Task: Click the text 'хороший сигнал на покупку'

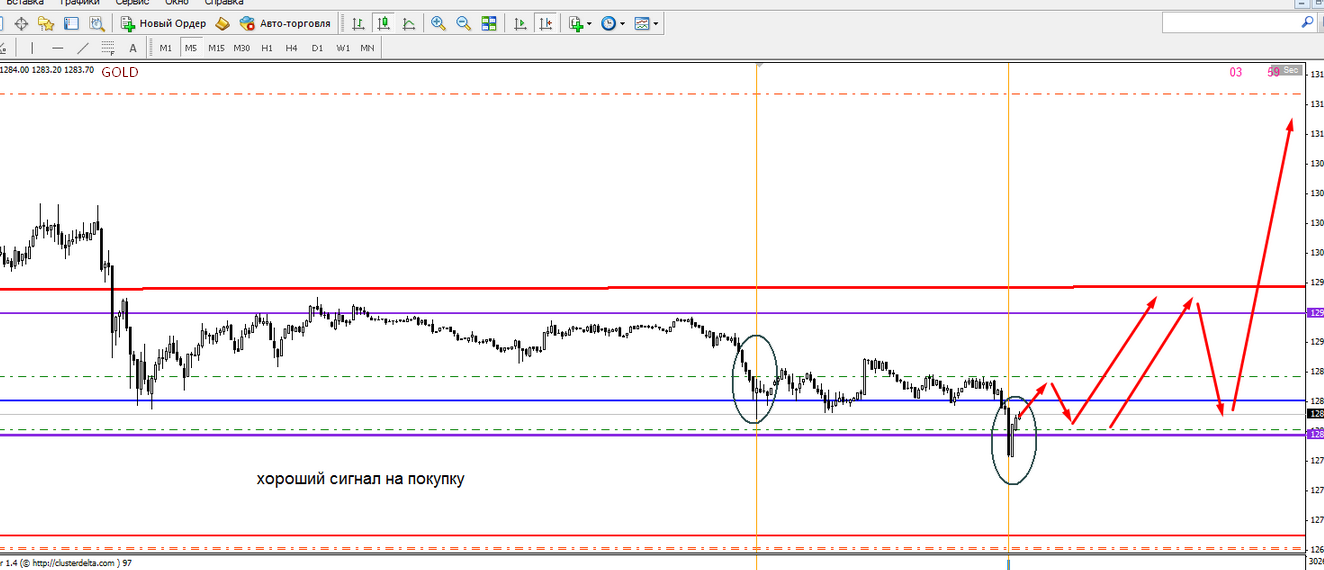Action: (x=361, y=480)
